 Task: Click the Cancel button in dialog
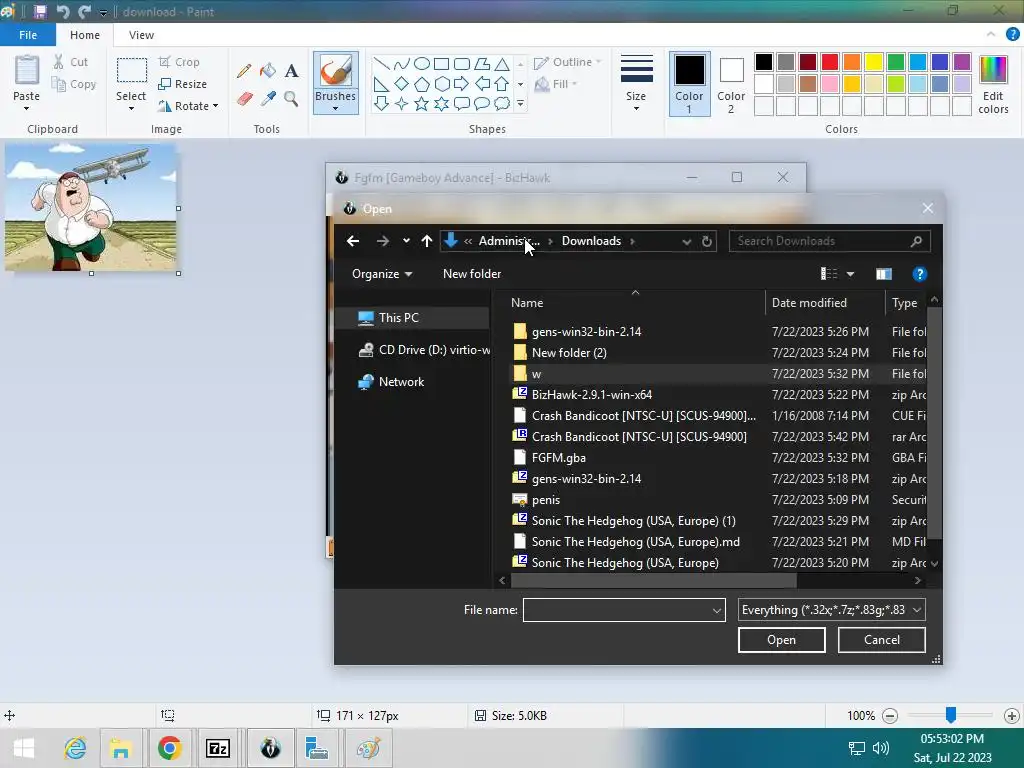tap(882, 640)
